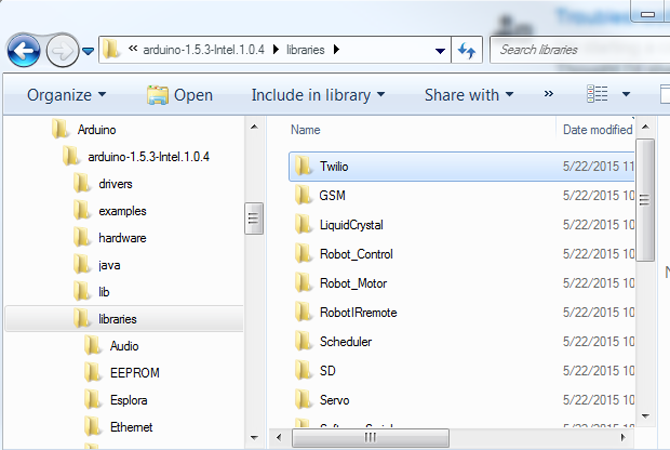Screen dimensions: 670x450
Task: Click file list scroll up arrow
Action: pos(645,127)
